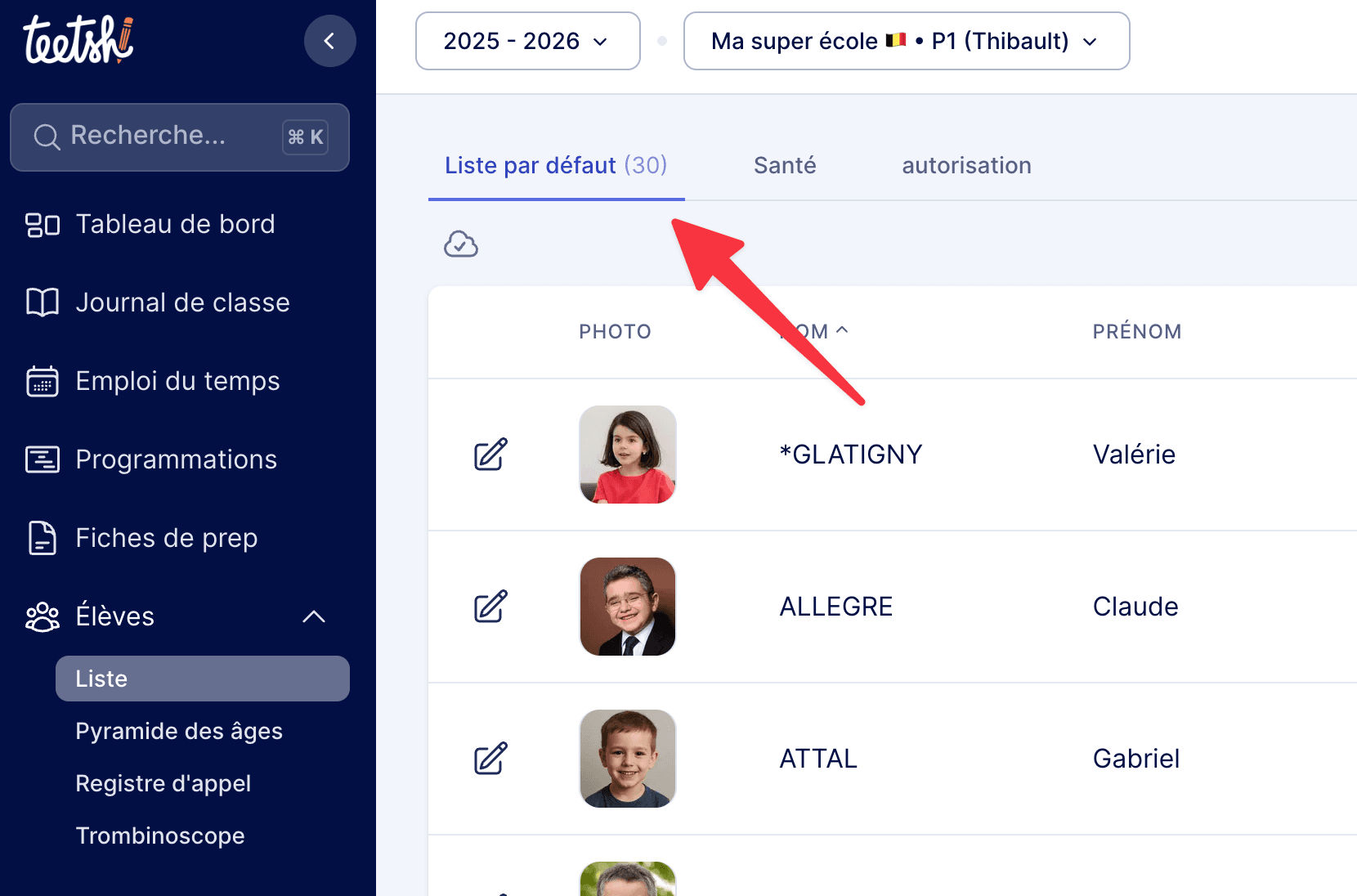Collapse the Élèves submenu

point(314,616)
